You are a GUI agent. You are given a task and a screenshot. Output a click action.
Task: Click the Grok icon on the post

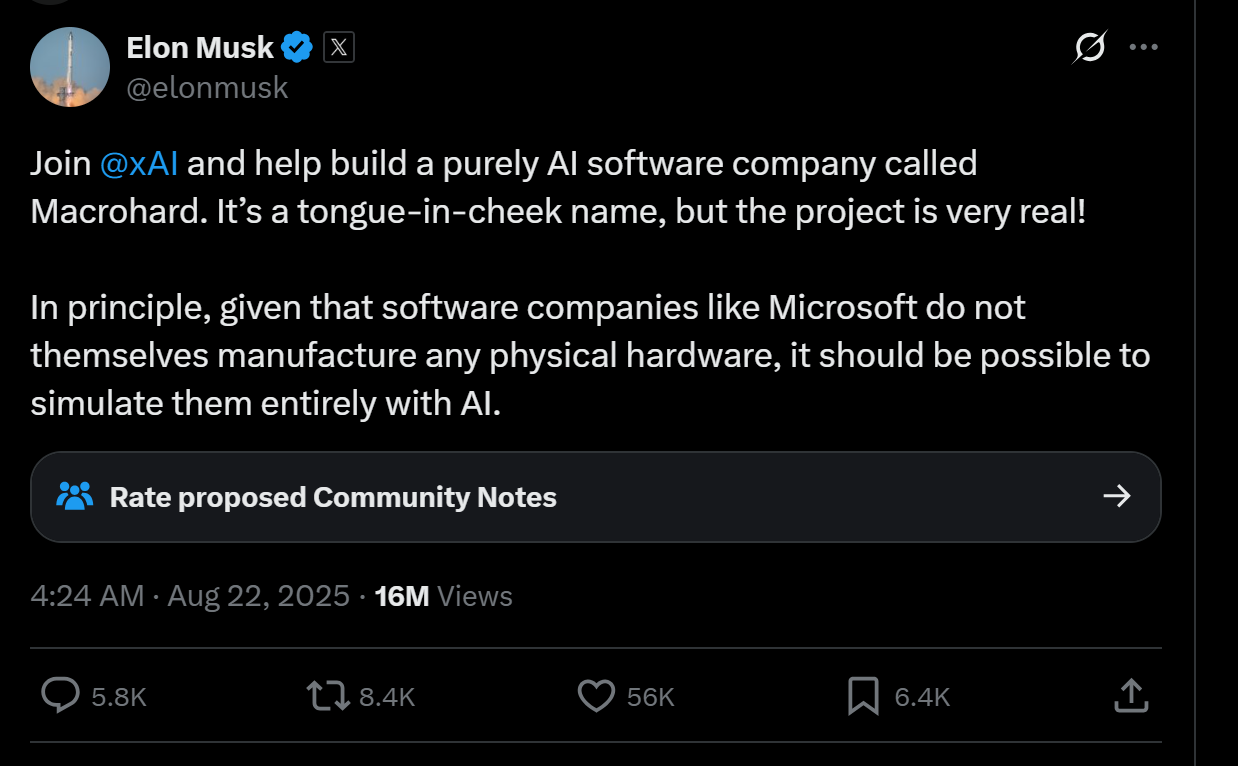1090,47
